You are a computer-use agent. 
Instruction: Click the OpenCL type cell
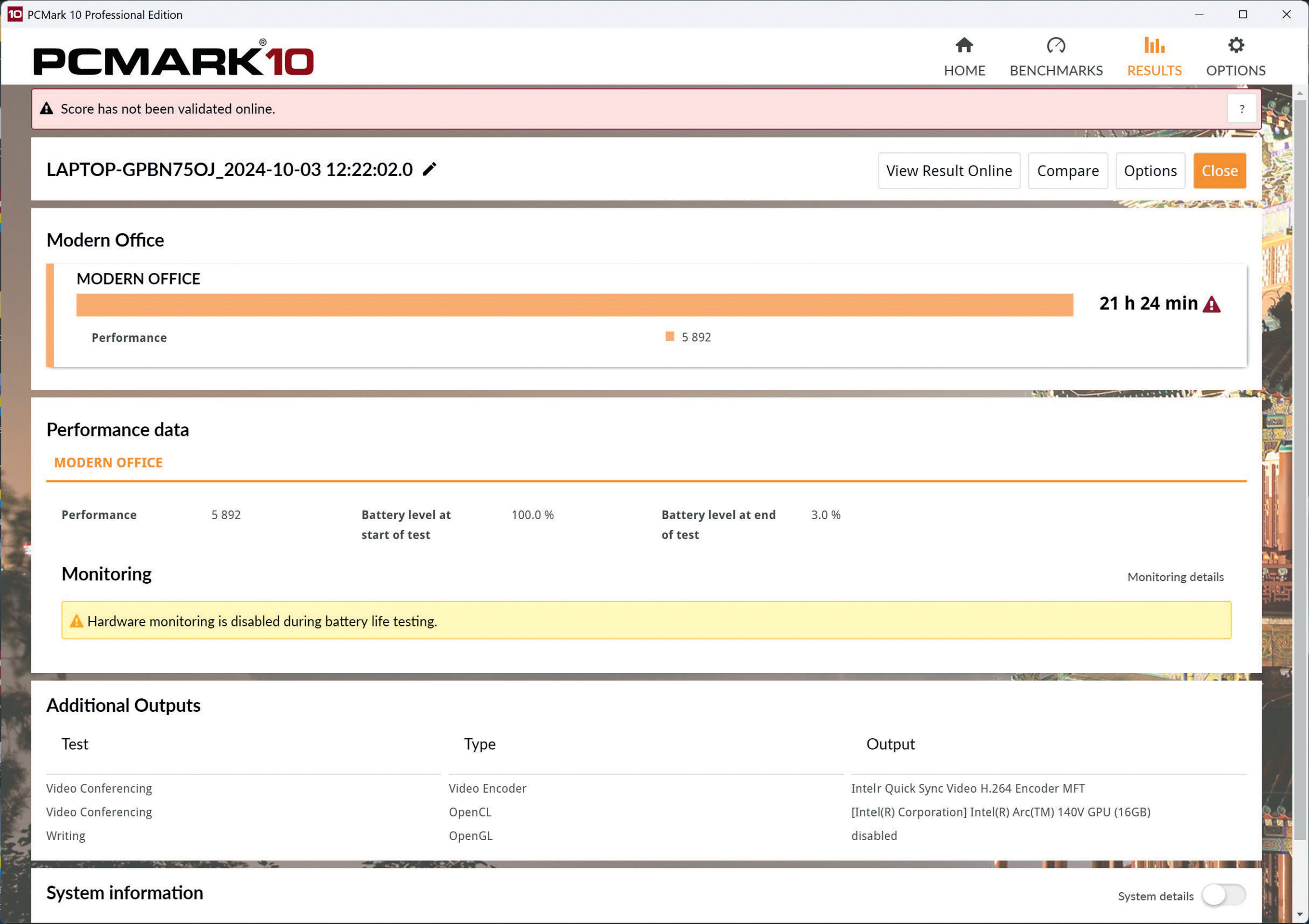tap(470, 812)
